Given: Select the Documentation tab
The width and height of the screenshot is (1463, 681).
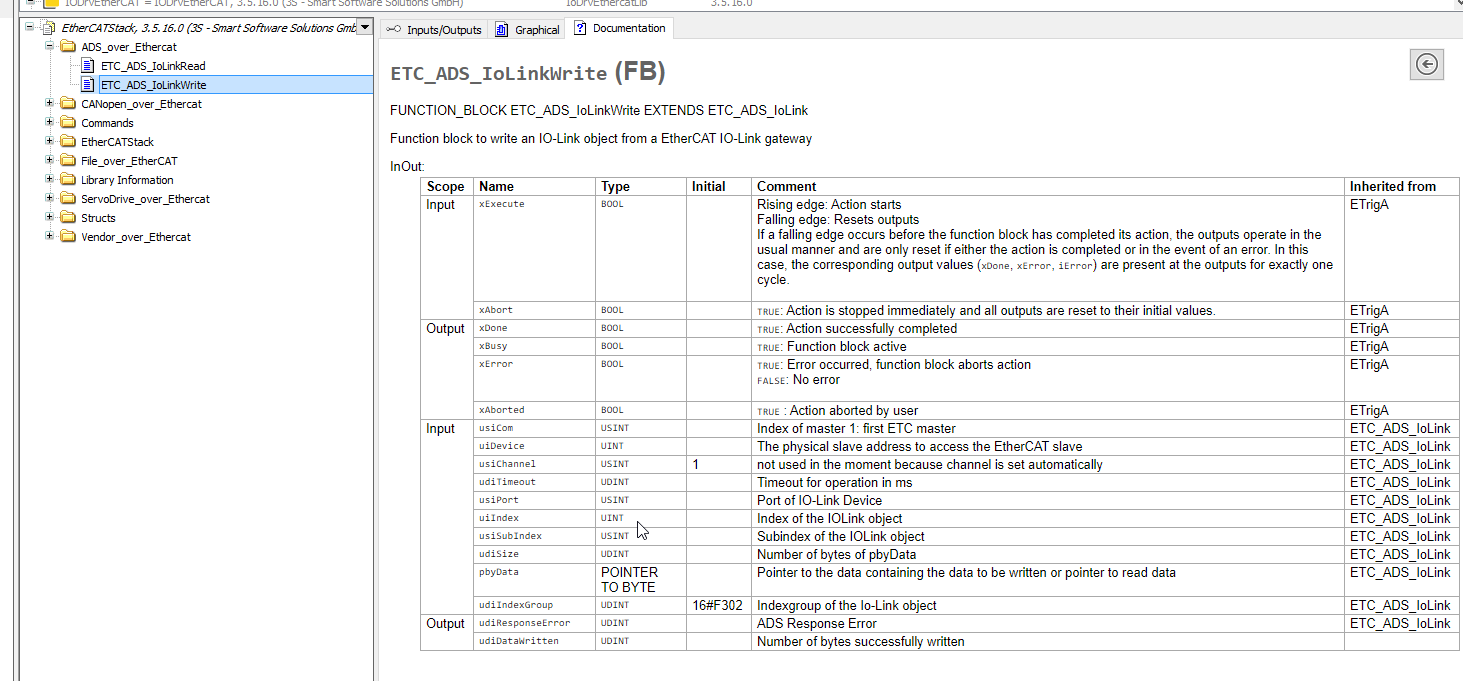Looking at the screenshot, I should coord(619,28).
